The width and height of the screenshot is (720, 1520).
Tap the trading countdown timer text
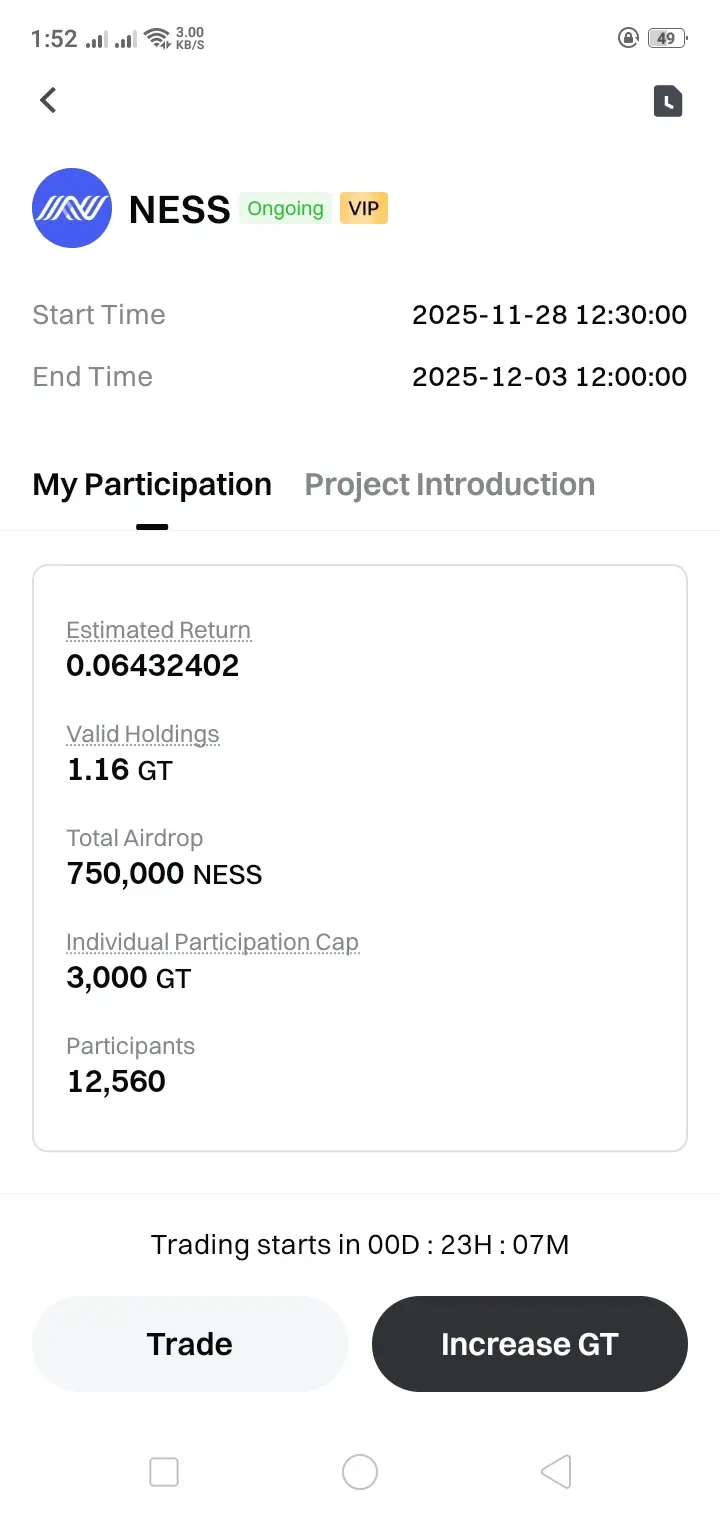(360, 1245)
